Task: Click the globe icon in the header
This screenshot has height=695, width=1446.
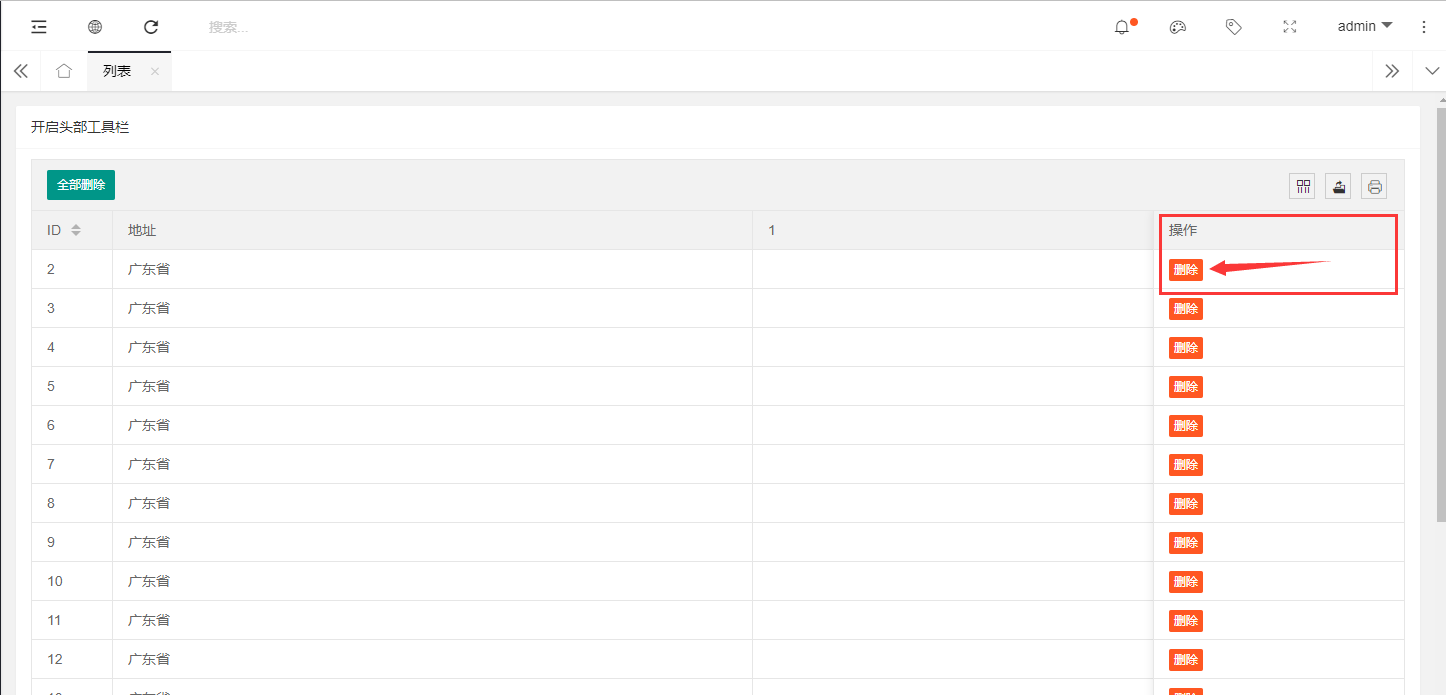Action: [x=95, y=27]
